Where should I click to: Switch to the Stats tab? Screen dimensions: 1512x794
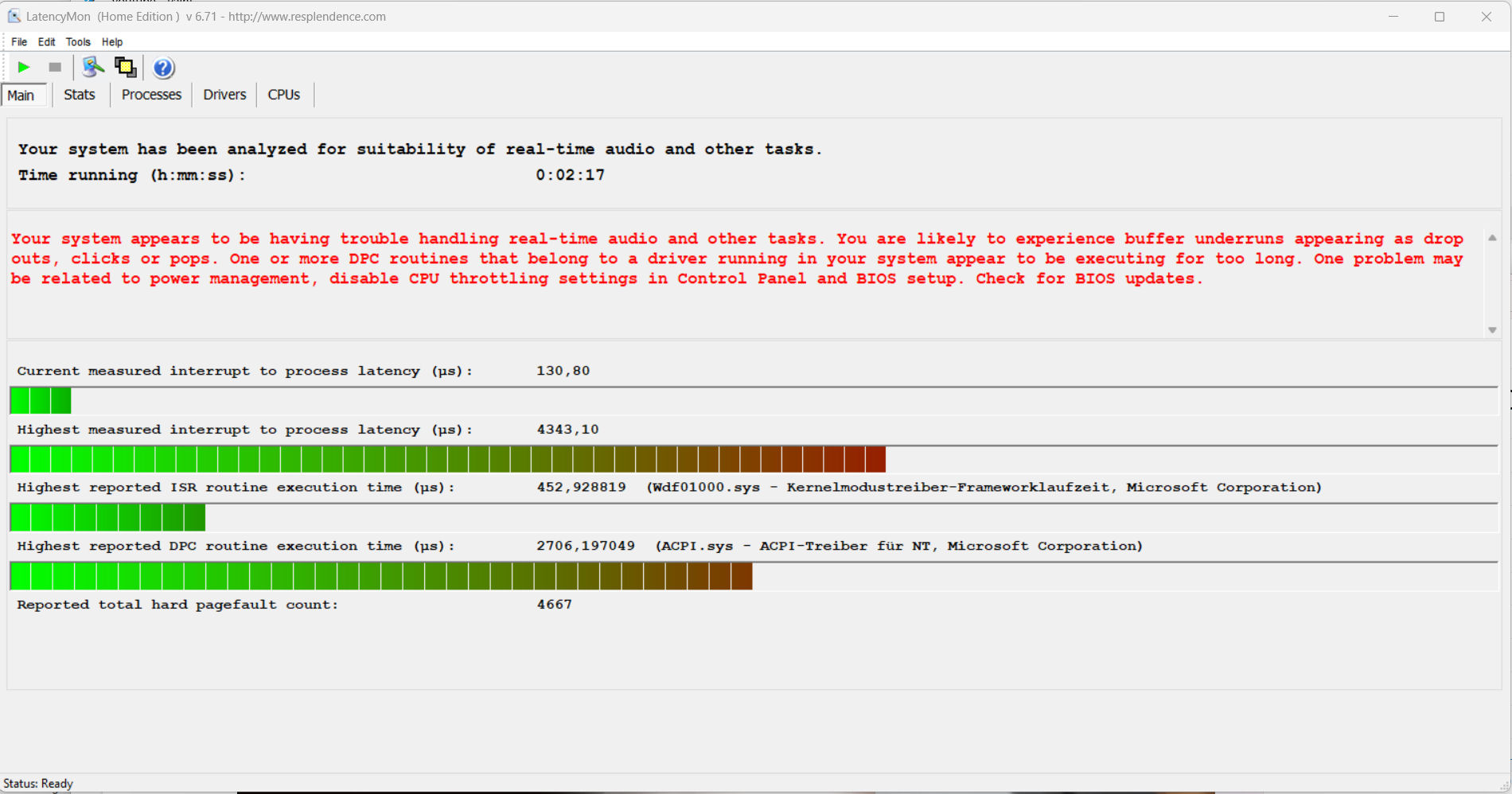pyautogui.click(x=80, y=95)
